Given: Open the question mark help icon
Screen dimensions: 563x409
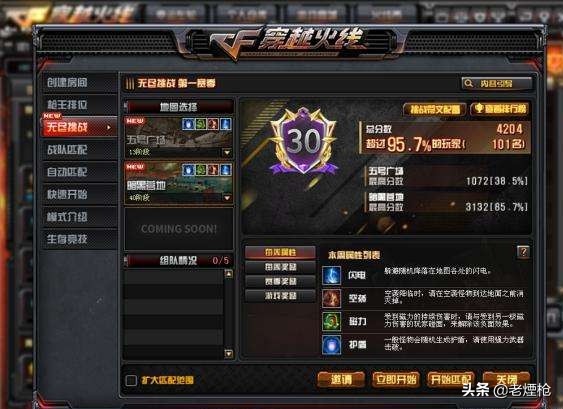Looking at the screenshot, I should pos(523,252).
